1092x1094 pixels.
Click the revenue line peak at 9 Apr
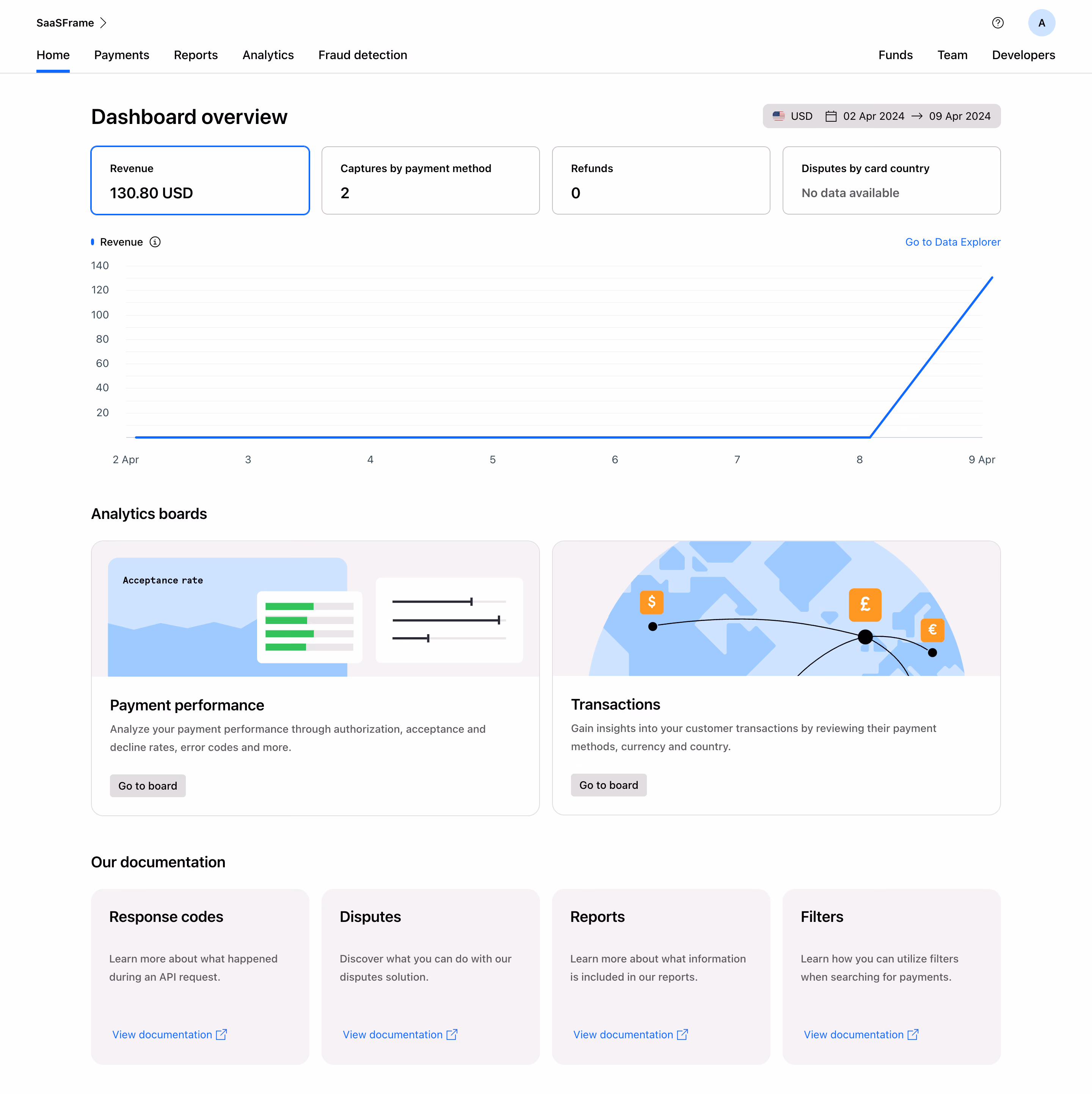(992, 277)
